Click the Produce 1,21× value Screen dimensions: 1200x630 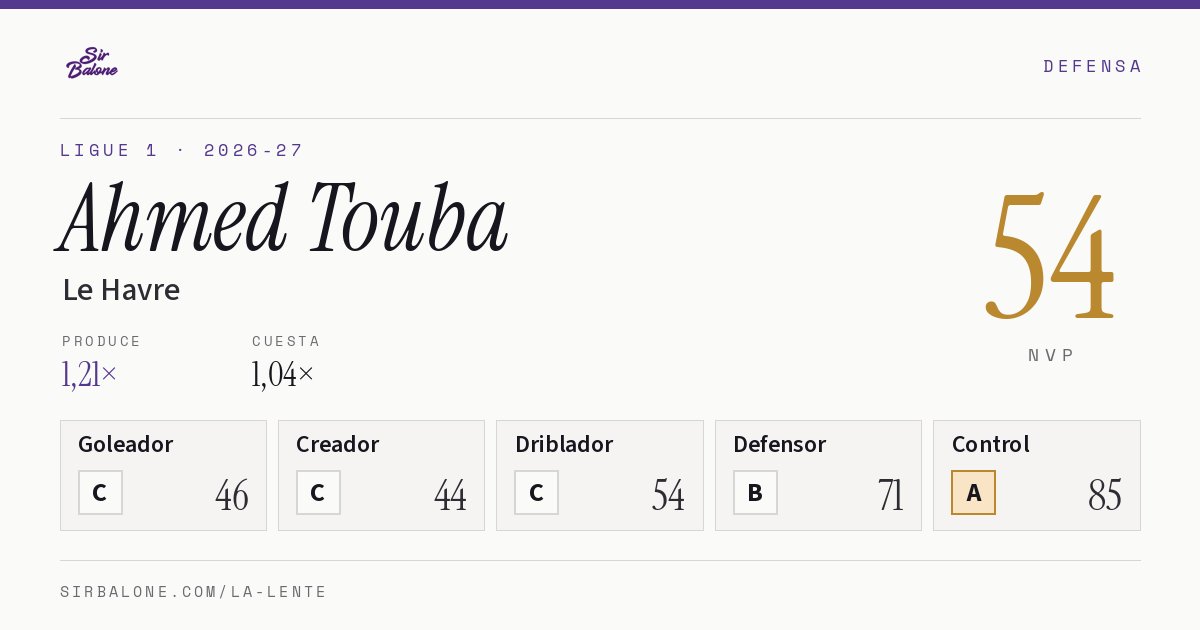(x=89, y=374)
